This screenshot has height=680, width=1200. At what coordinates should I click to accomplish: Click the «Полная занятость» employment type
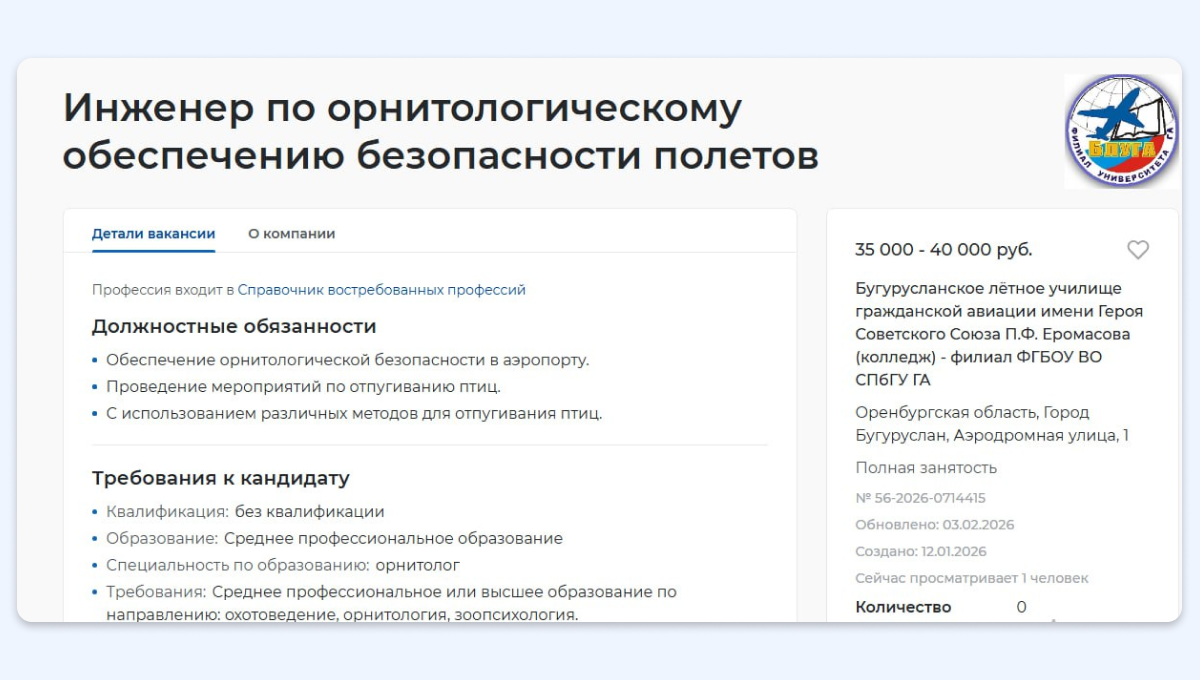pos(926,468)
